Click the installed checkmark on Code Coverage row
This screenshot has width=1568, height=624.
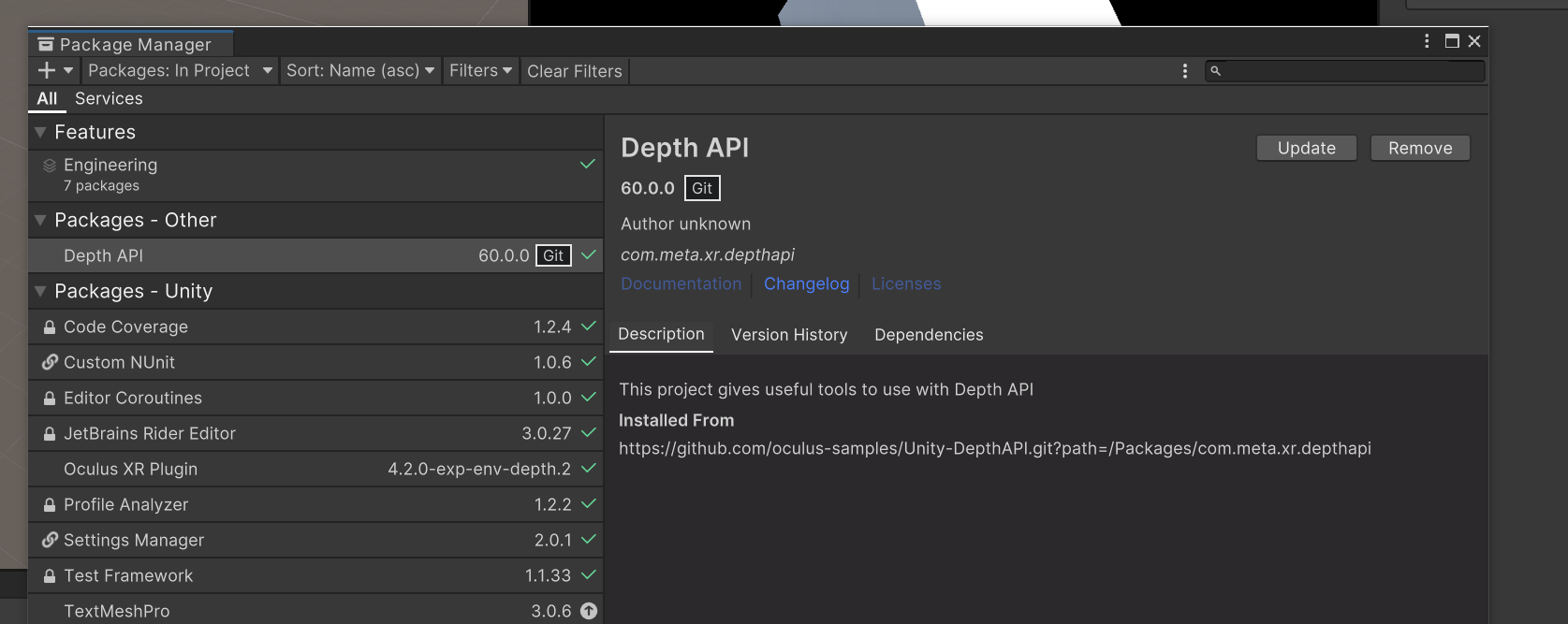tap(589, 326)
